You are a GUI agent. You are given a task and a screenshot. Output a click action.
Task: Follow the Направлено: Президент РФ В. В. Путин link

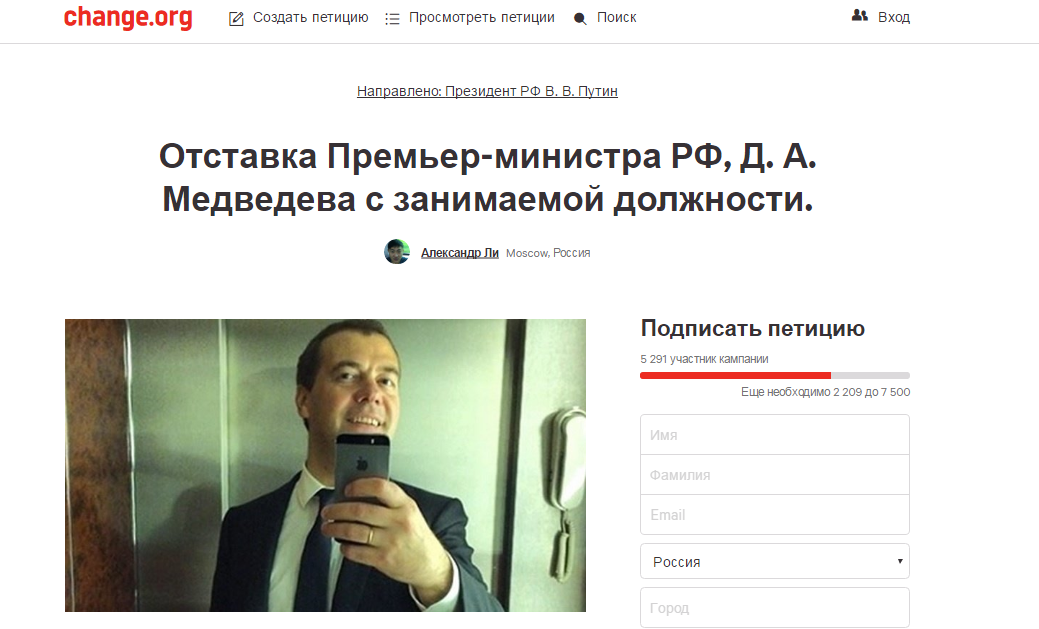487,91
